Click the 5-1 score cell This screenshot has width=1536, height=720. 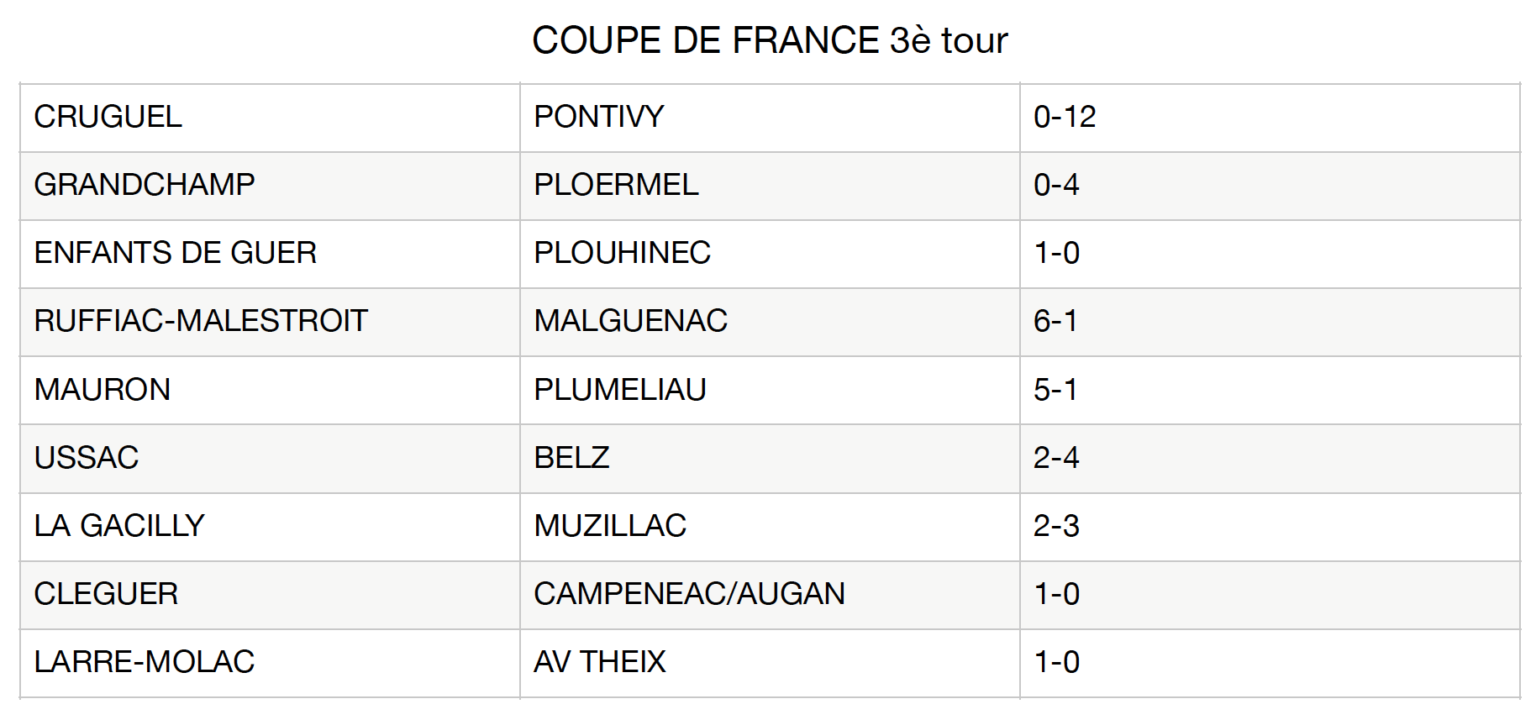pyautogui.click(x=1055, y=389)
